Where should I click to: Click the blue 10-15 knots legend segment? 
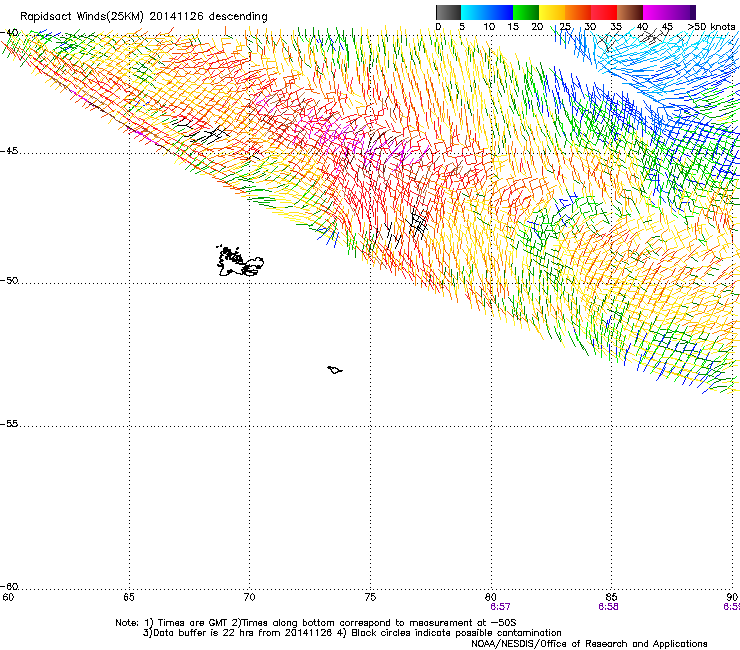(x=500, y=12)
